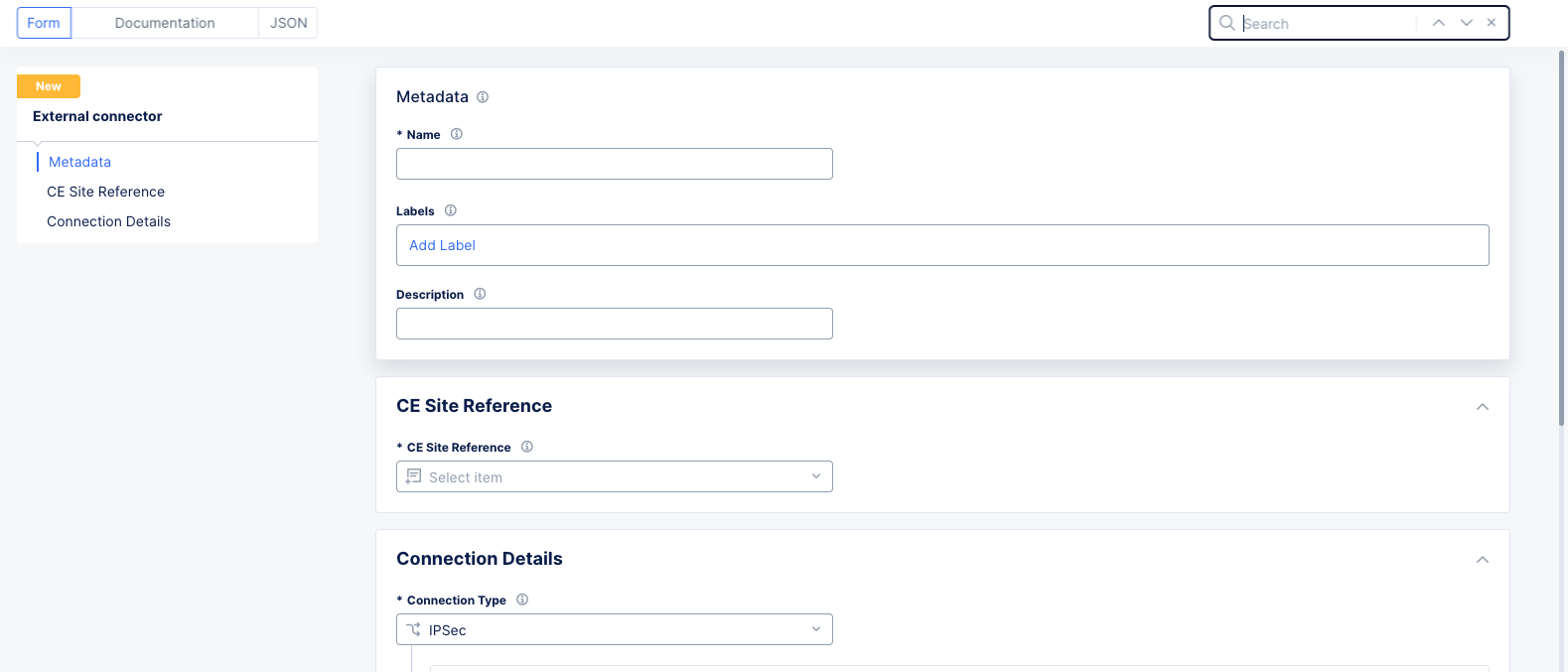Clear the search box with X icon
Image resolution: width=1568 pixels, height=672 pixels.
[1492, 23]
